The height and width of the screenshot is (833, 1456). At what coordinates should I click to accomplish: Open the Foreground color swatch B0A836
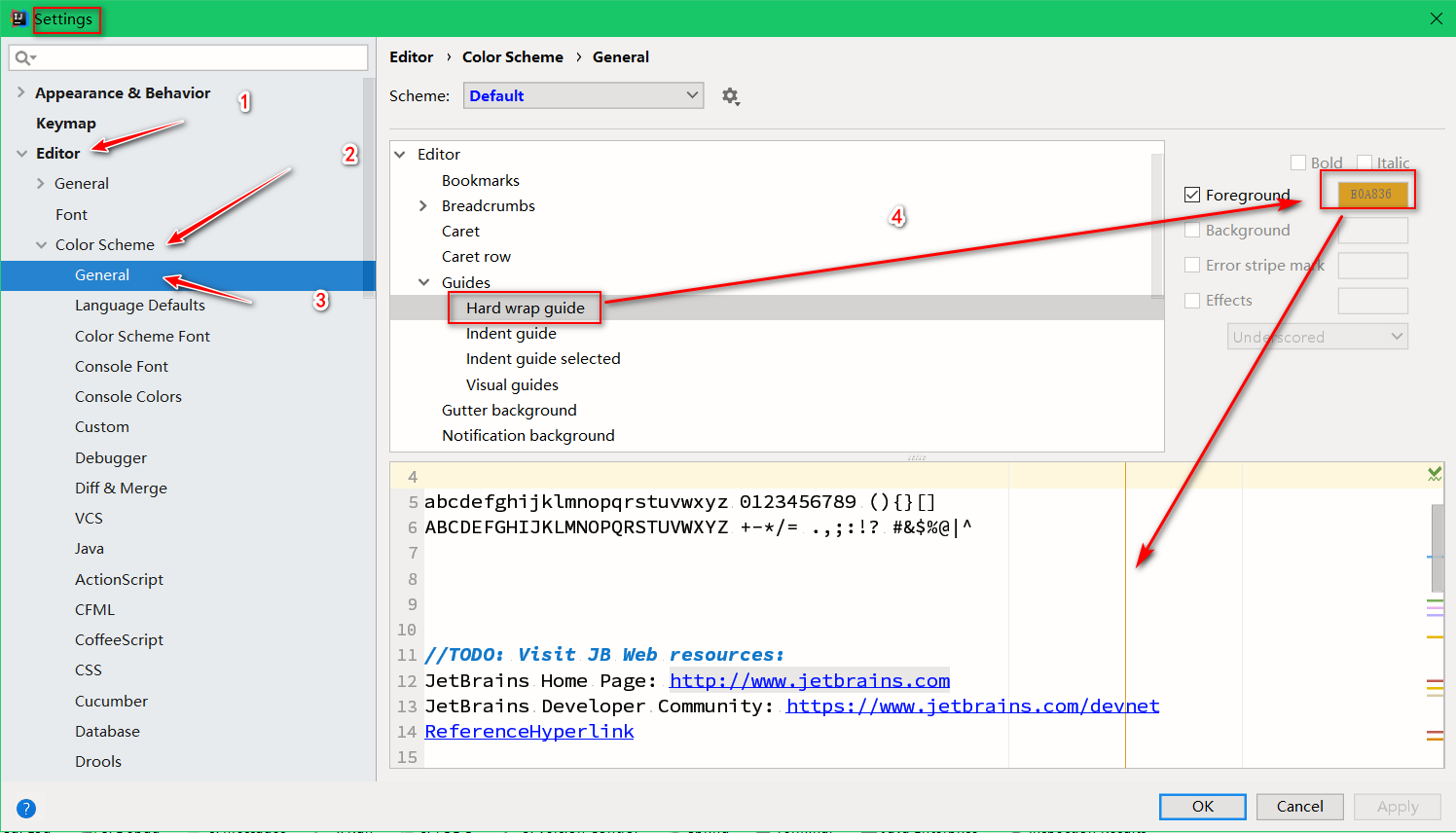click(1372, 195)
